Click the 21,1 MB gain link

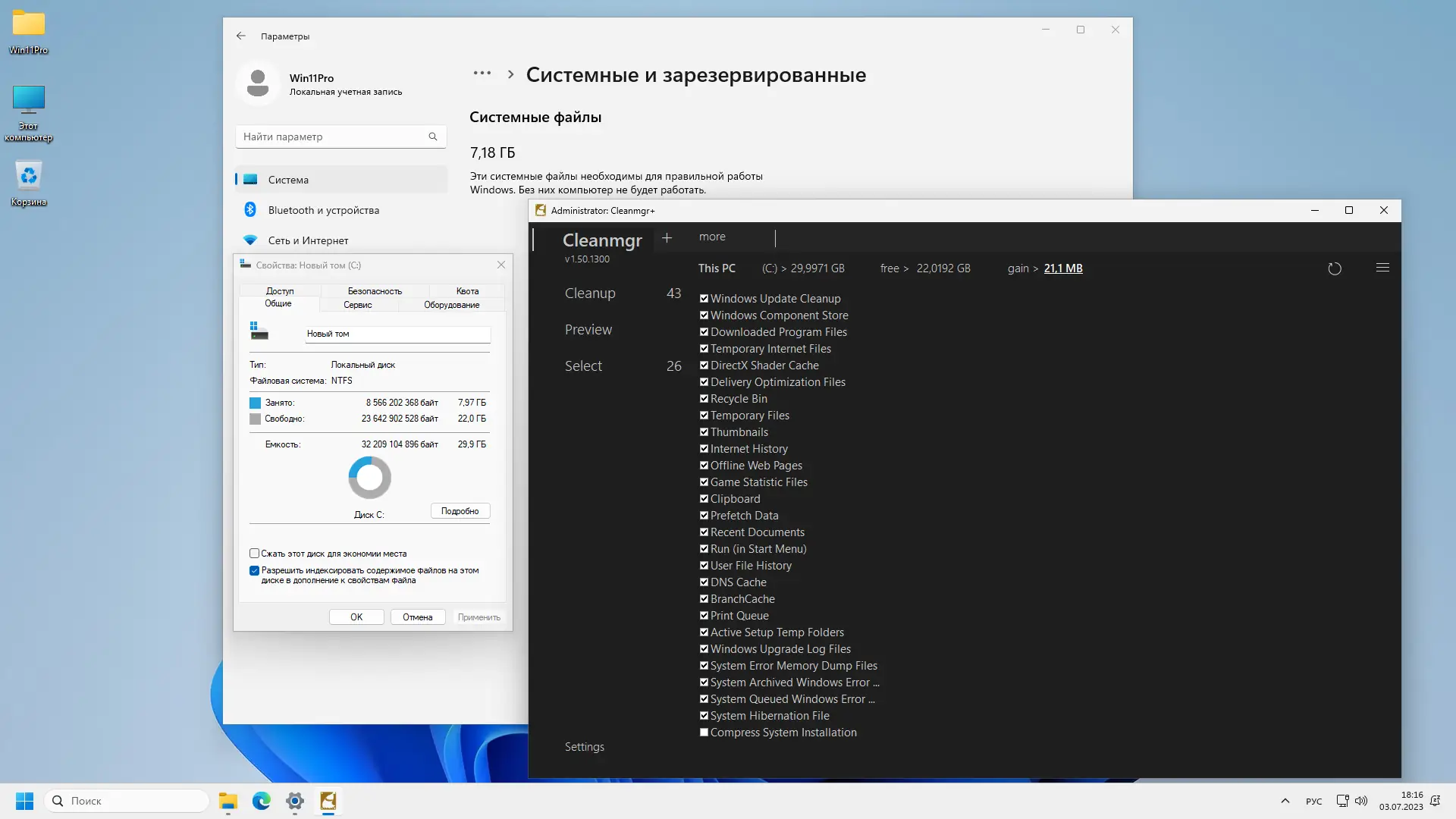point(1063,268)
